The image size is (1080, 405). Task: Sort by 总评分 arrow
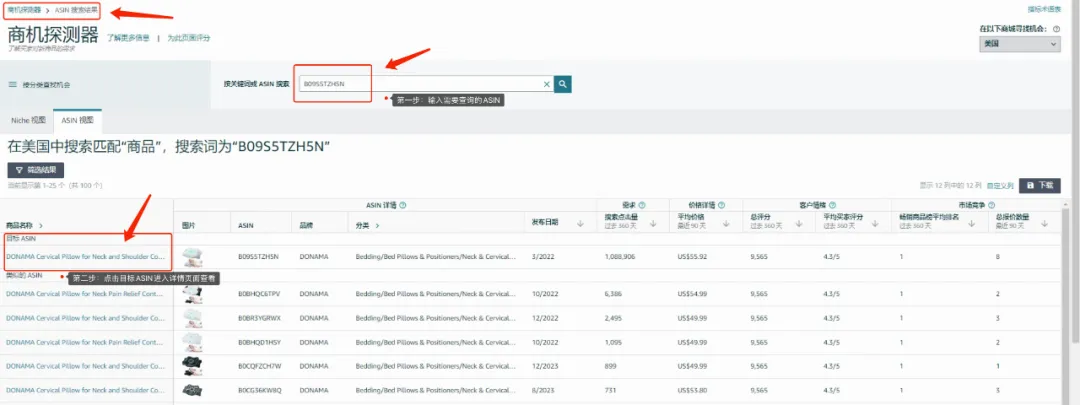[x=799, y=222]
